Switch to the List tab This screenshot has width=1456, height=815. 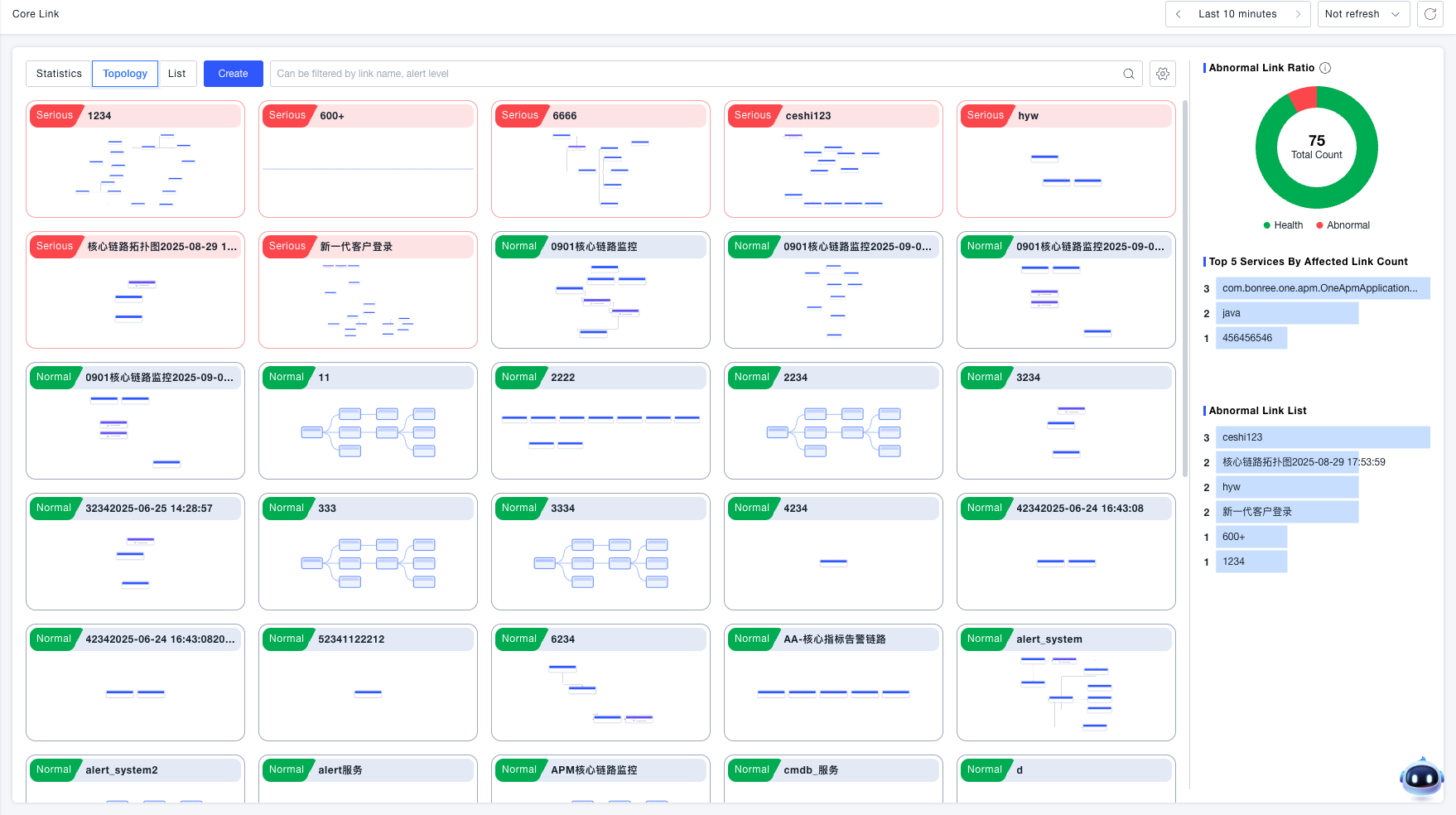(176, 74)
